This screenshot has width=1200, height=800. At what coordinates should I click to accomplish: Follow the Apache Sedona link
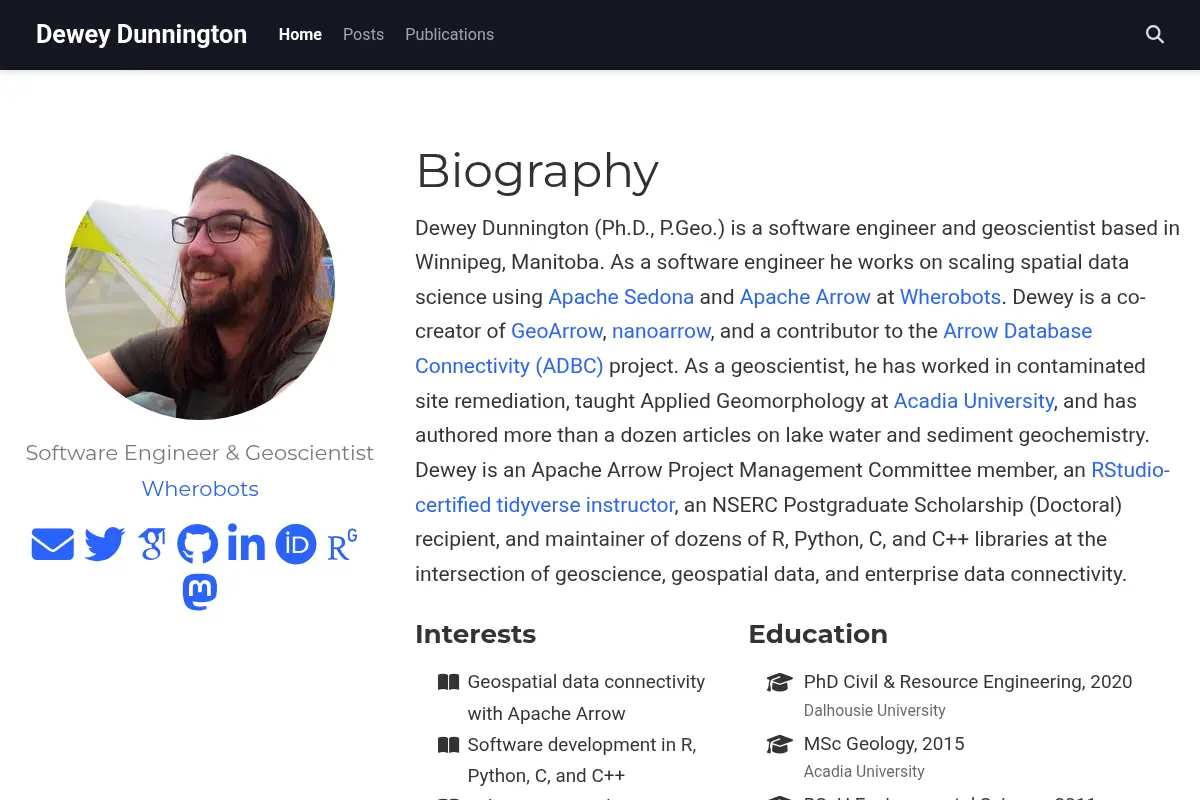click(621, 297)
